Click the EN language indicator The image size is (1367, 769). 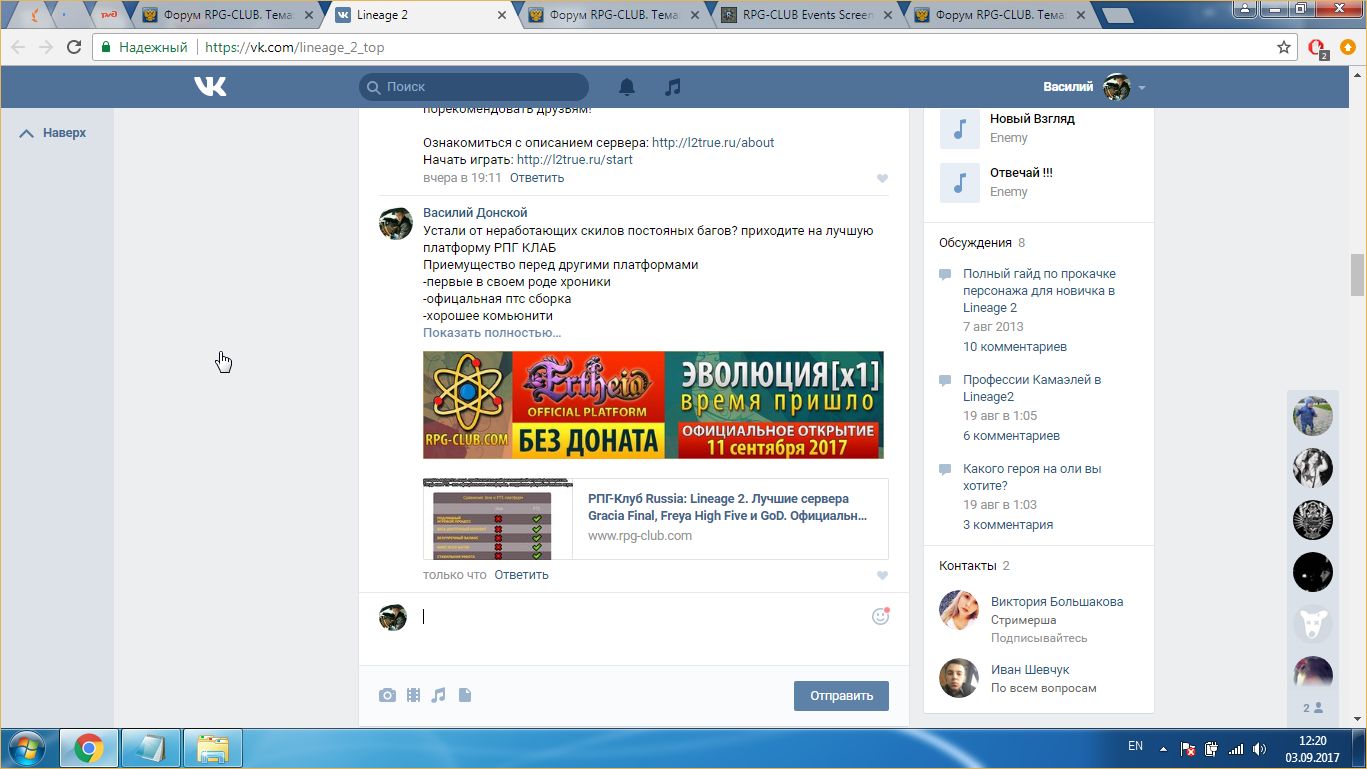pos(1135,746)
